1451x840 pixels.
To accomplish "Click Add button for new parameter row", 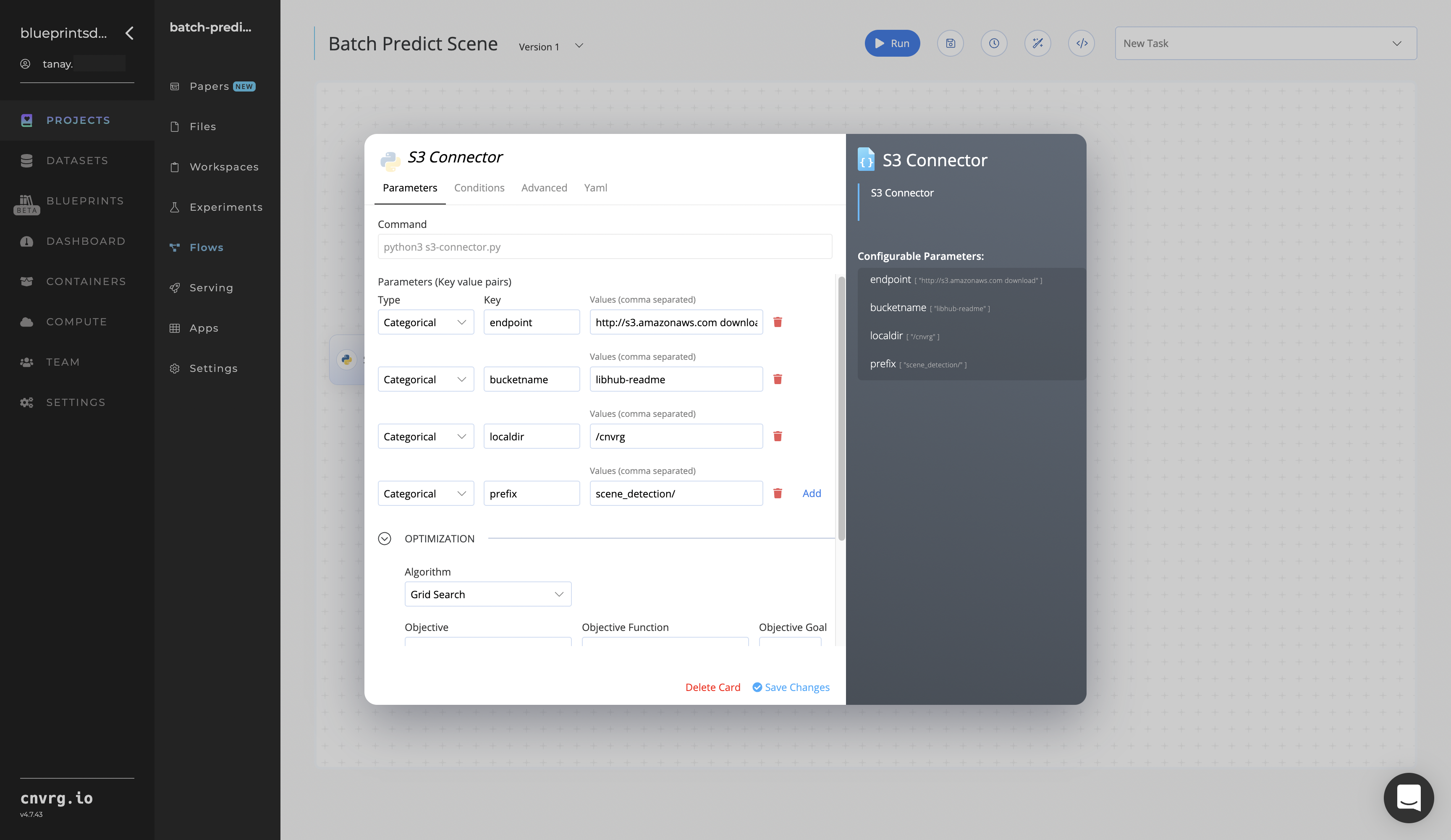I will coord(811,493).
